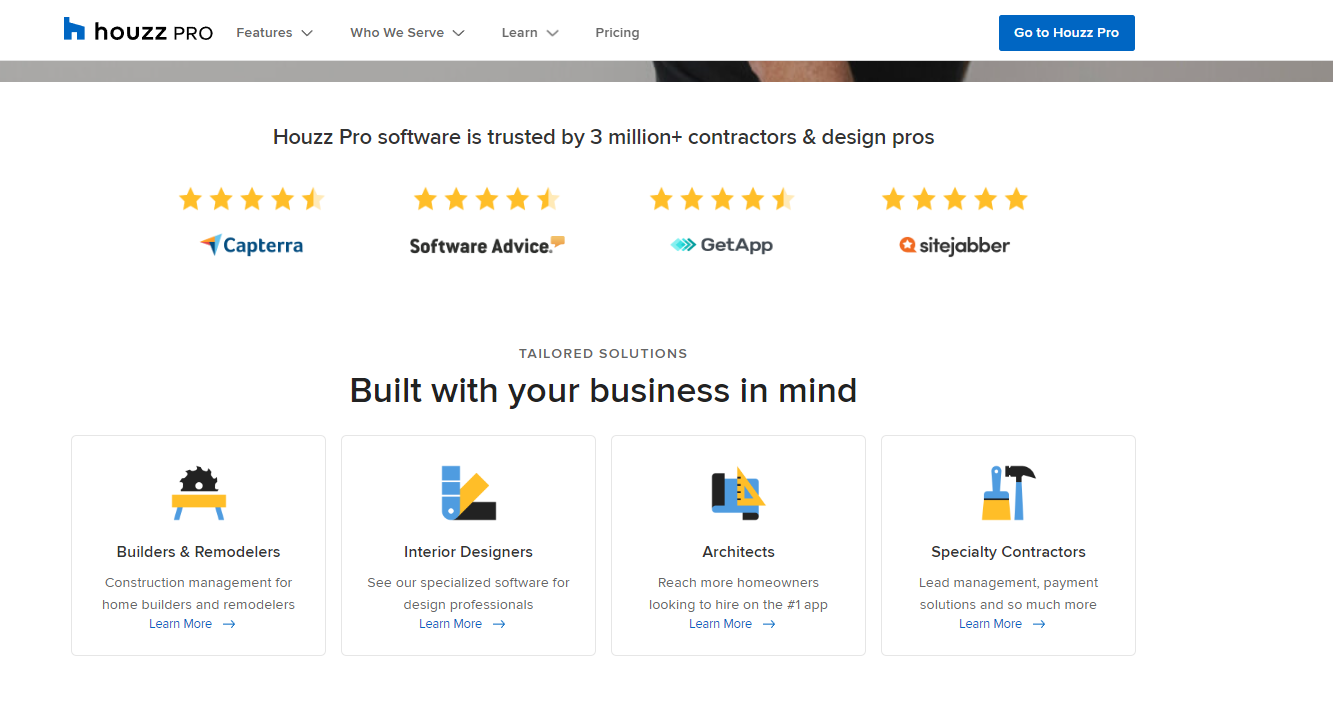Click the Houzz Pro logo
The height and width of the screenshot is (722, 1333).
tap(138, 31)
